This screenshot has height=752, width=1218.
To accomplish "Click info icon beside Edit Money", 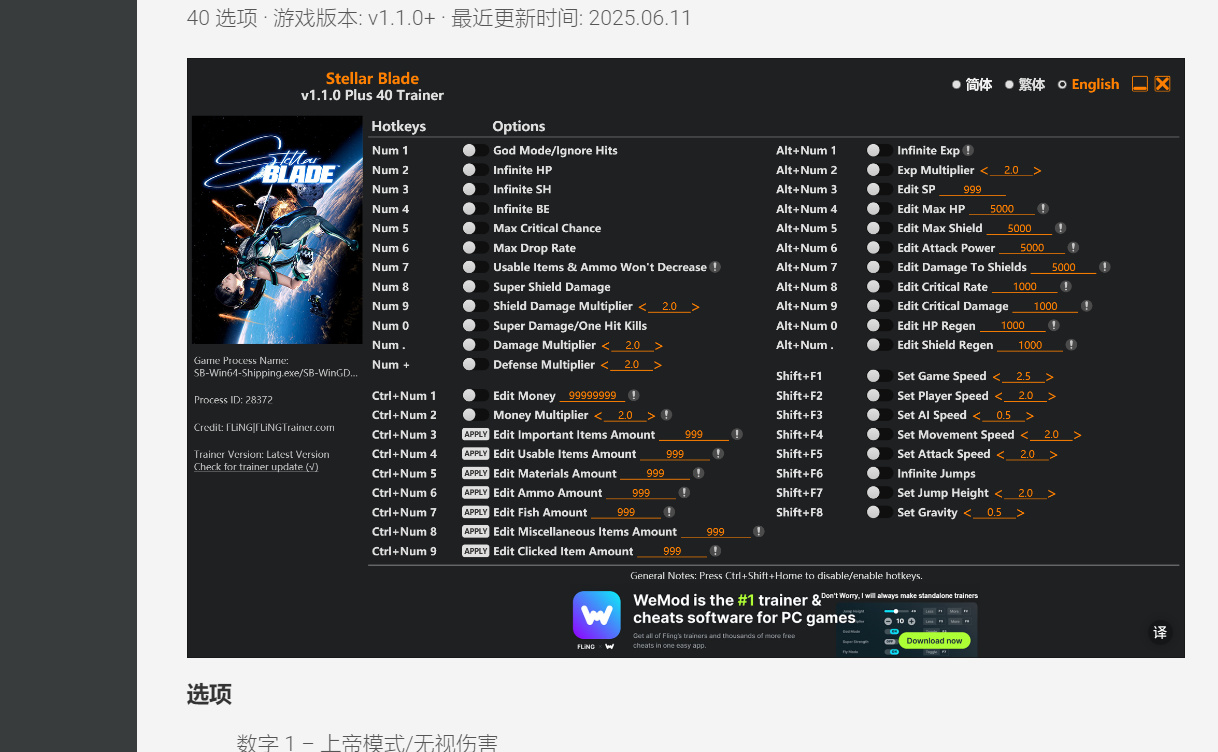I will click(x=634, y=396).
